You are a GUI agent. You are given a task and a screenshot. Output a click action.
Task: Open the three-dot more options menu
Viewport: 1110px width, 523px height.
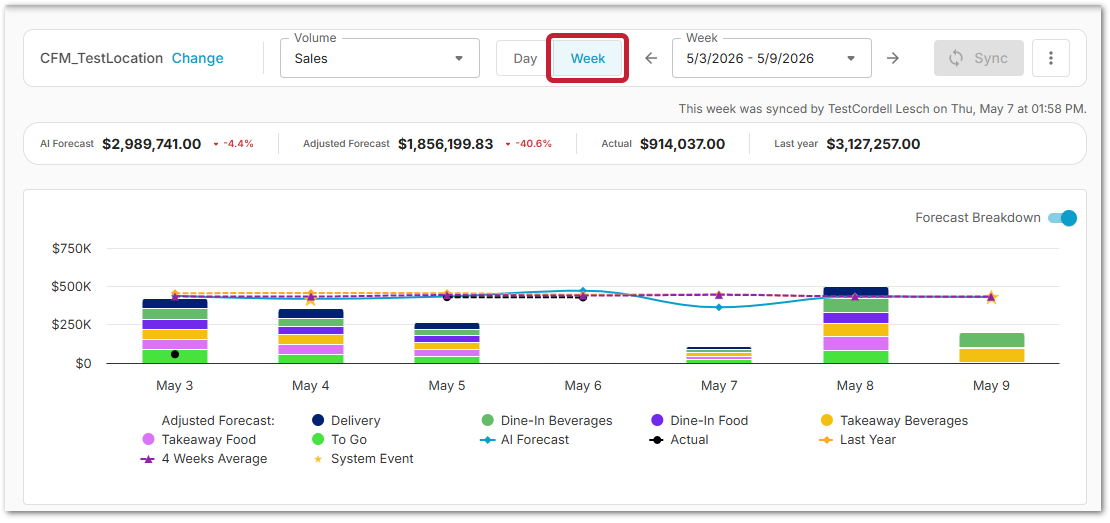1051,58
